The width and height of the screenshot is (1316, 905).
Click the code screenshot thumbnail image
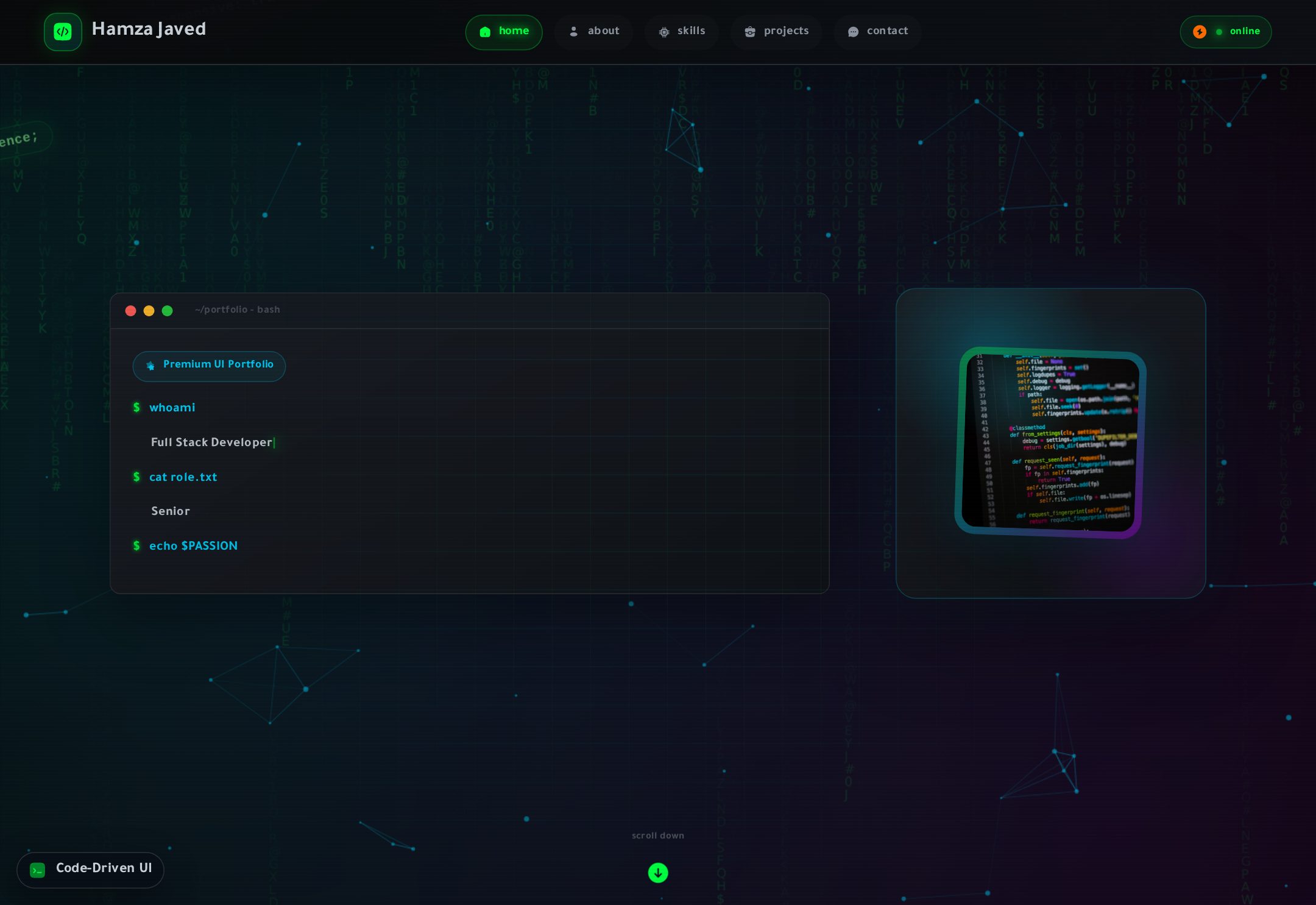click(x=1050, y=443)
